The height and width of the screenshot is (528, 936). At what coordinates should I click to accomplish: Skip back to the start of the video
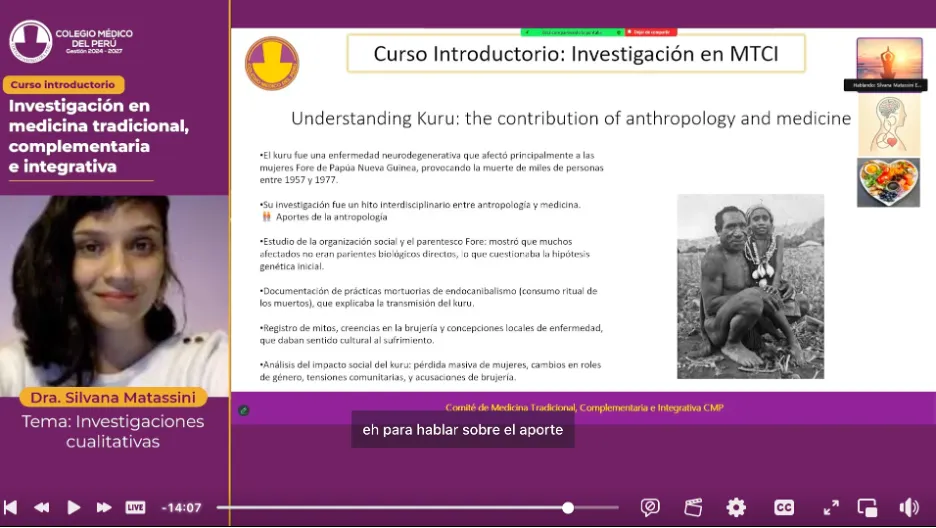click(11, 507)
